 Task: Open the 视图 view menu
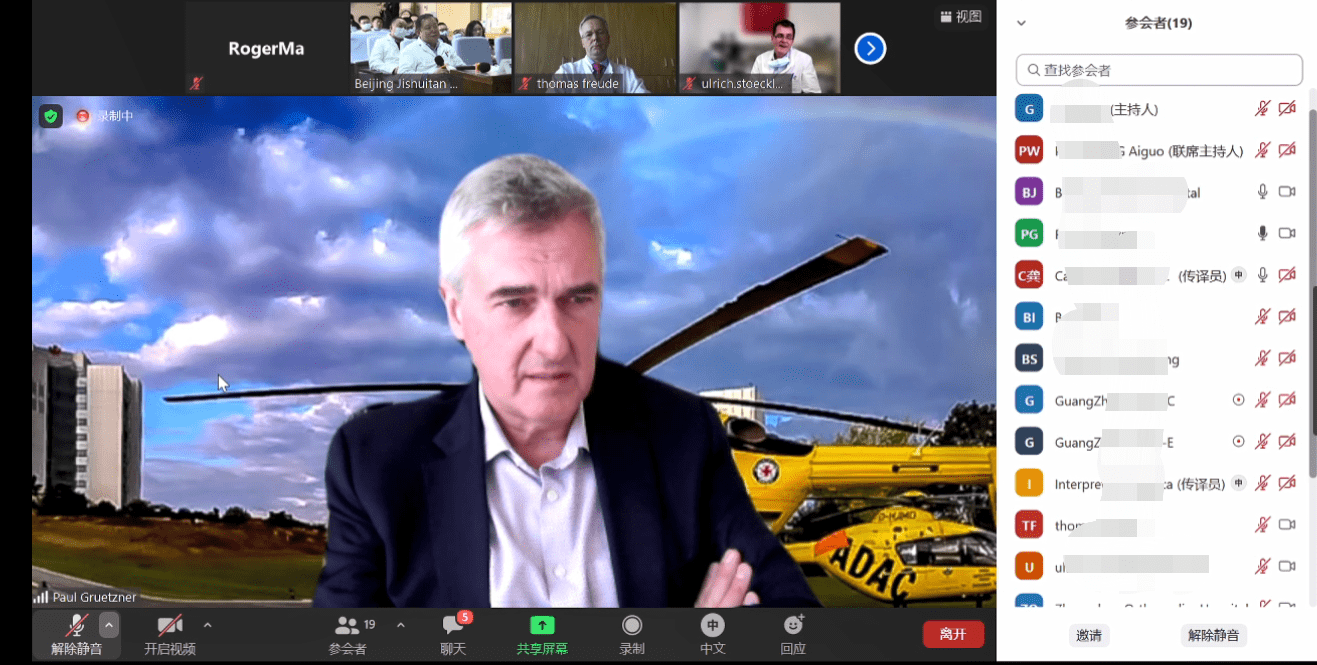961,17
